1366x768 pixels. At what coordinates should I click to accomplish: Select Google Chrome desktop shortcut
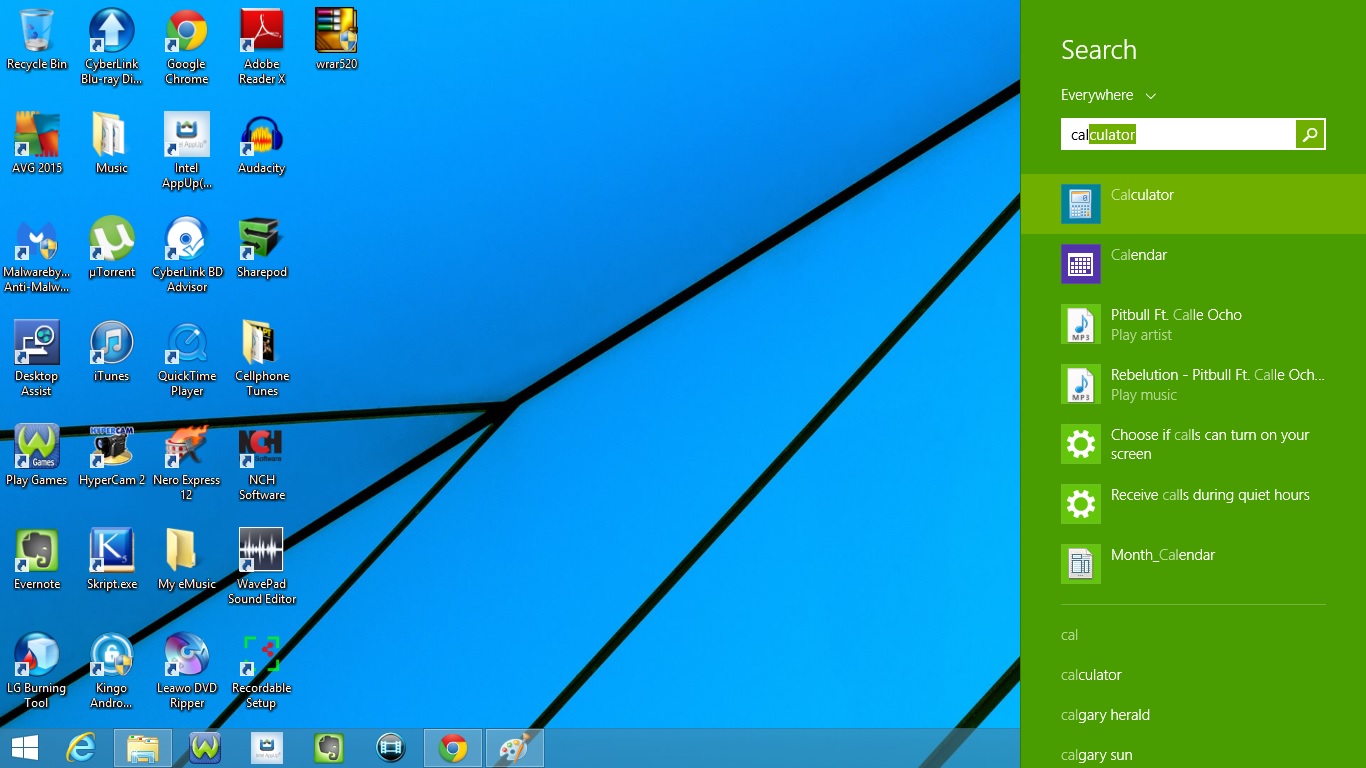coord(187,47)
